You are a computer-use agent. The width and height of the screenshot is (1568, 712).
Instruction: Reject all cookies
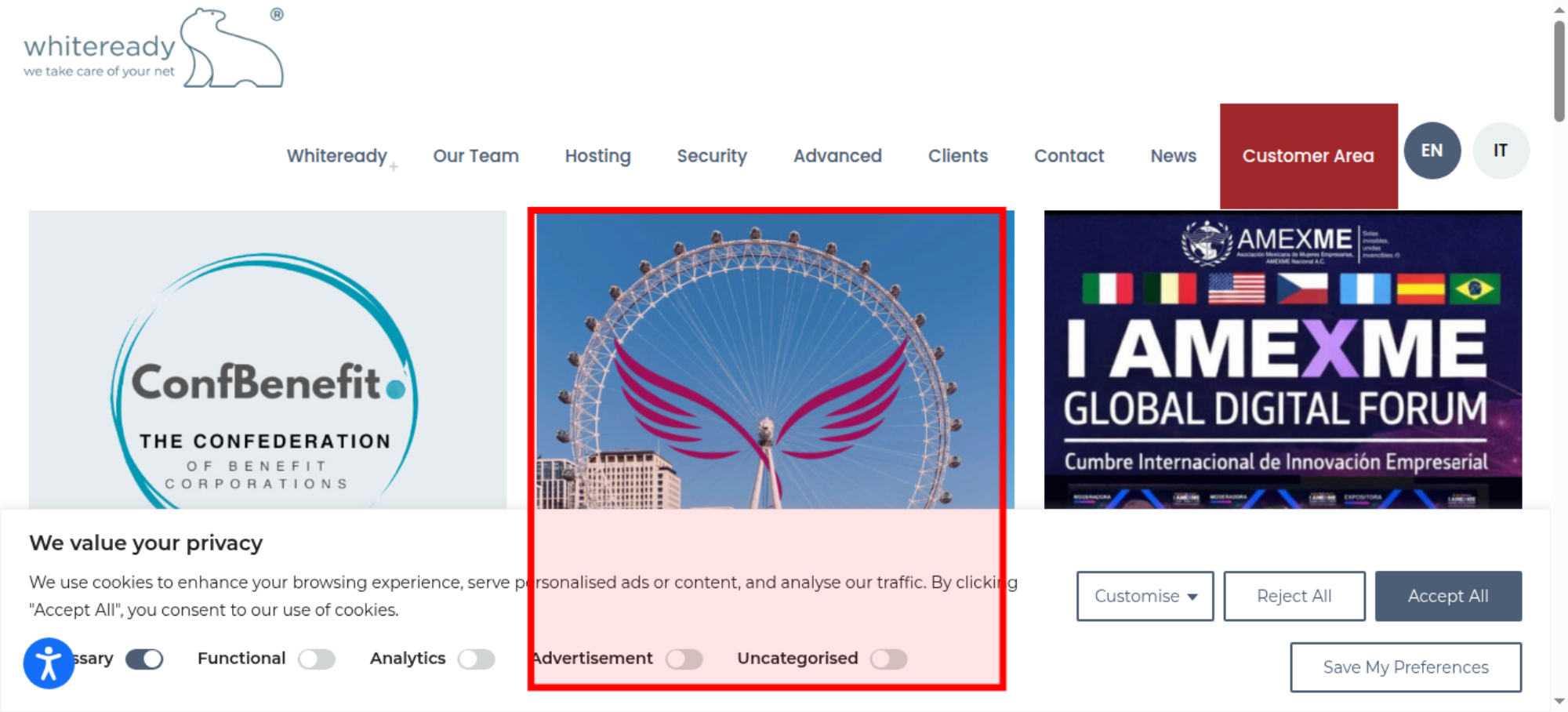click(x=1294, y=596)
